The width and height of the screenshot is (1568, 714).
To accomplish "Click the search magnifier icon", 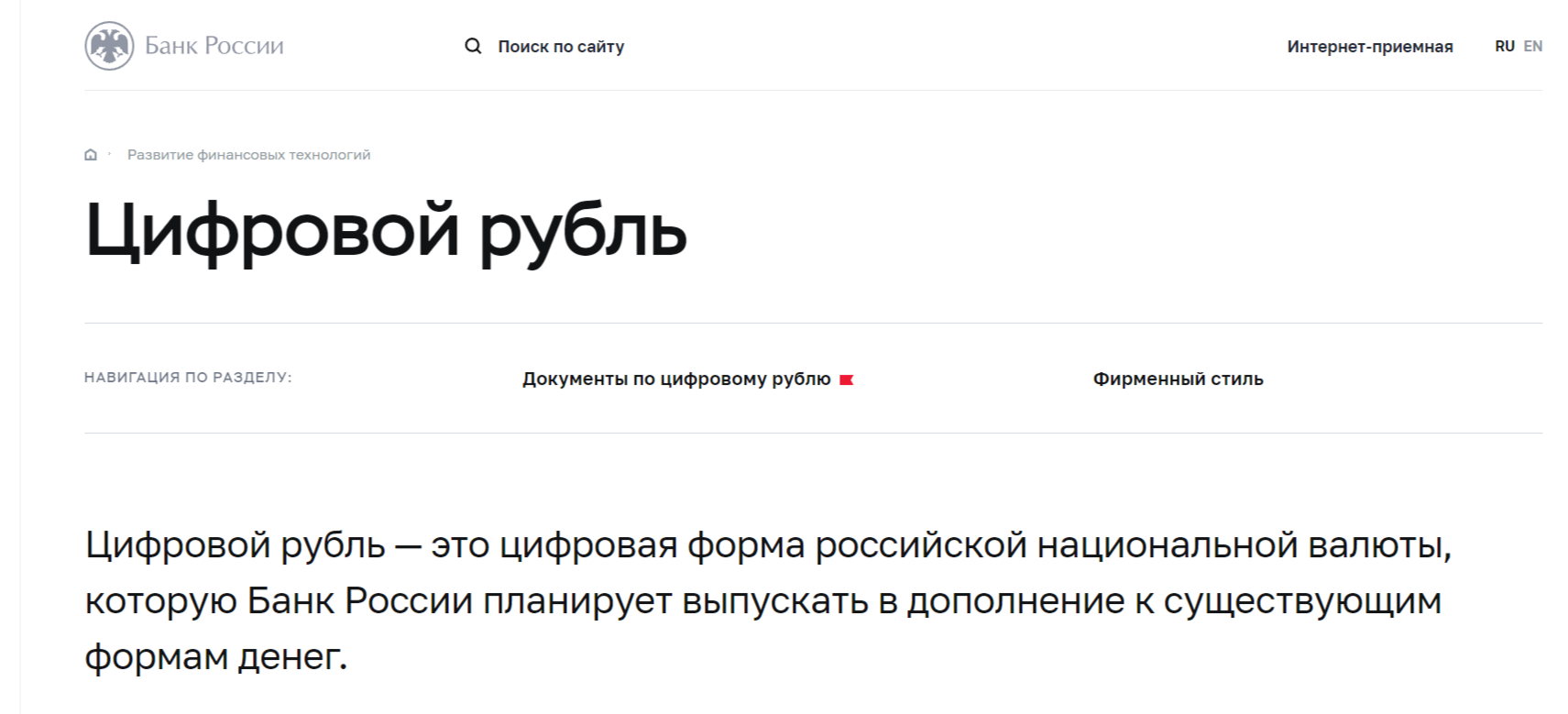I will pos(473,46).
